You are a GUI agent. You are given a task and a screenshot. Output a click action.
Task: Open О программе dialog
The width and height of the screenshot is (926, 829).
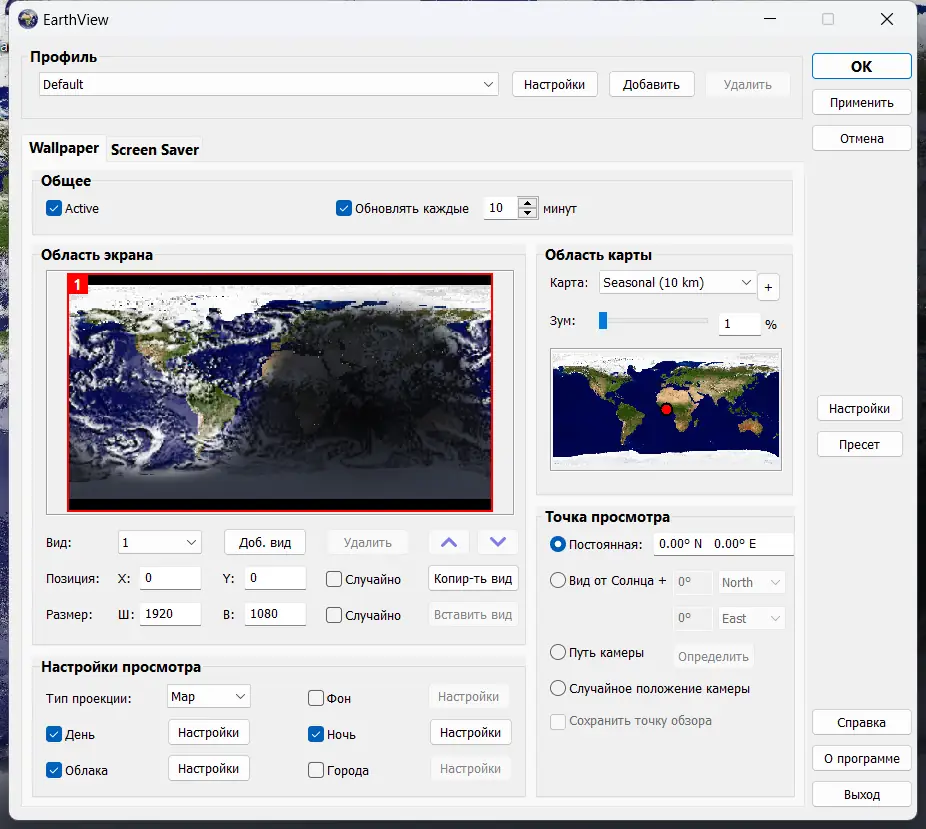click(860, 758)
